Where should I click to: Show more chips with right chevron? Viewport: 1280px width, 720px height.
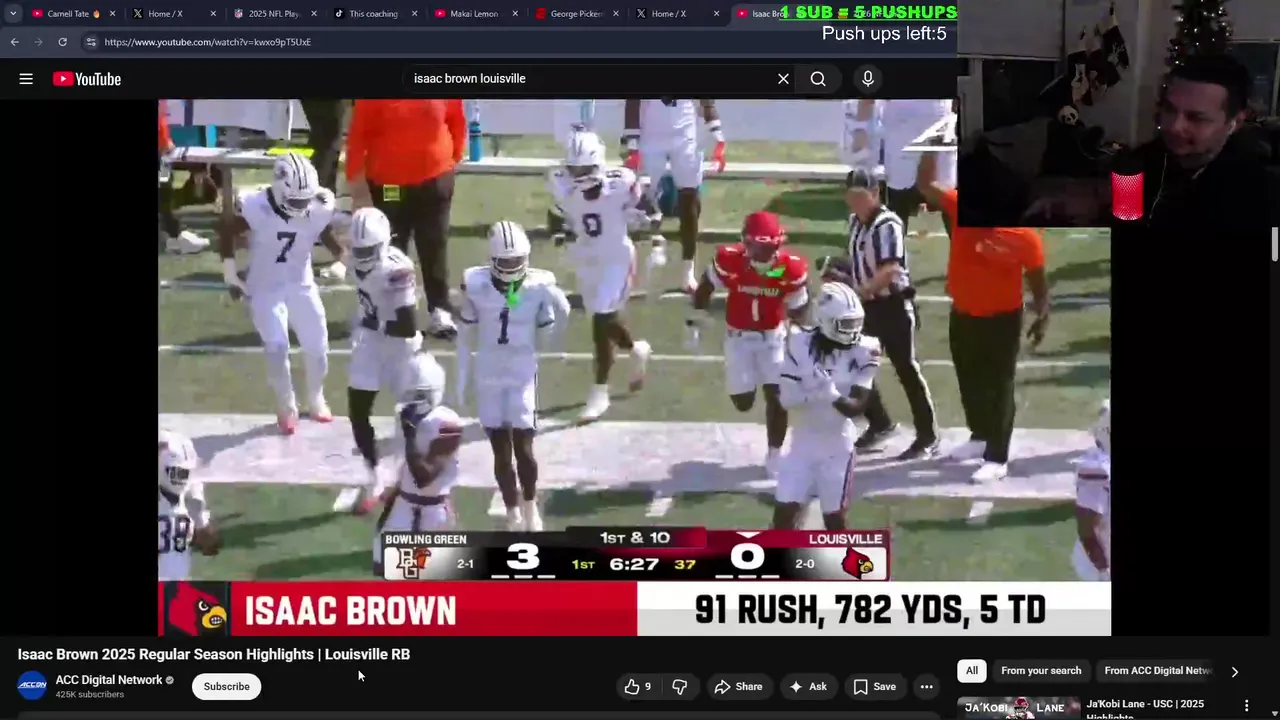1234,672
